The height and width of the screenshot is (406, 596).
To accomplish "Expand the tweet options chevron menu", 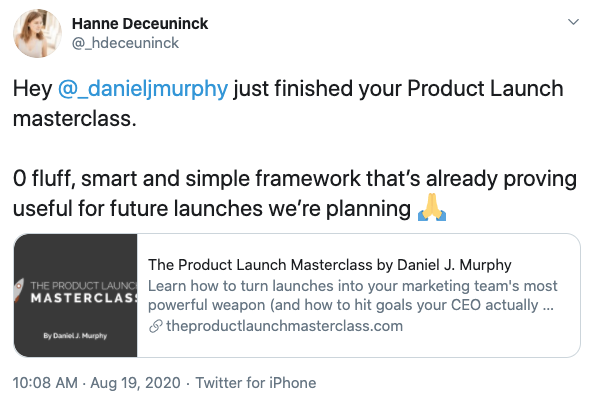I will coord(573,22).
